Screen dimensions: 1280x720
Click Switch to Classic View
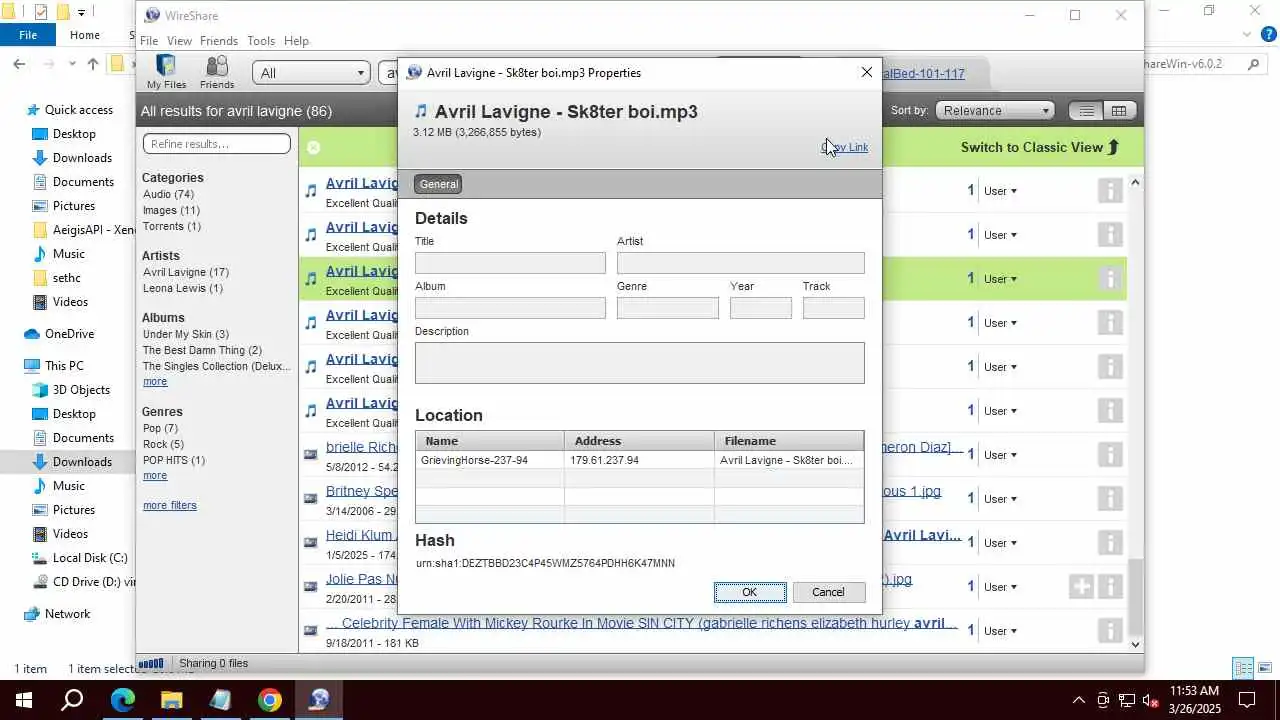[x=1040, y=147]
